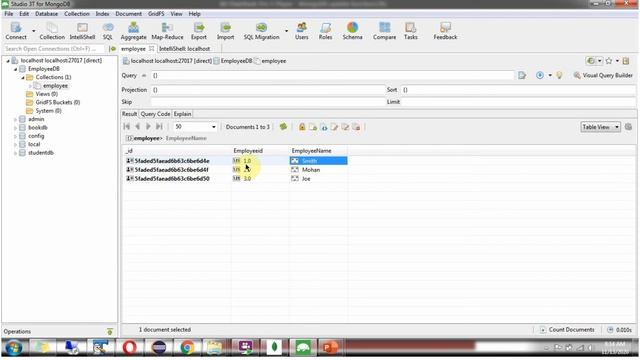The height and width of the screenshot is (360, 640).
Task: Click the lightbulb query hint icon
Action: click(x=559, y=76)
